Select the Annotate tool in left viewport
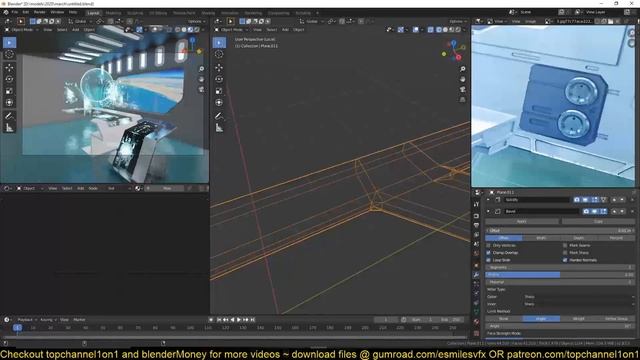This screenshot has width=640, height=360. tap(9, 116)
